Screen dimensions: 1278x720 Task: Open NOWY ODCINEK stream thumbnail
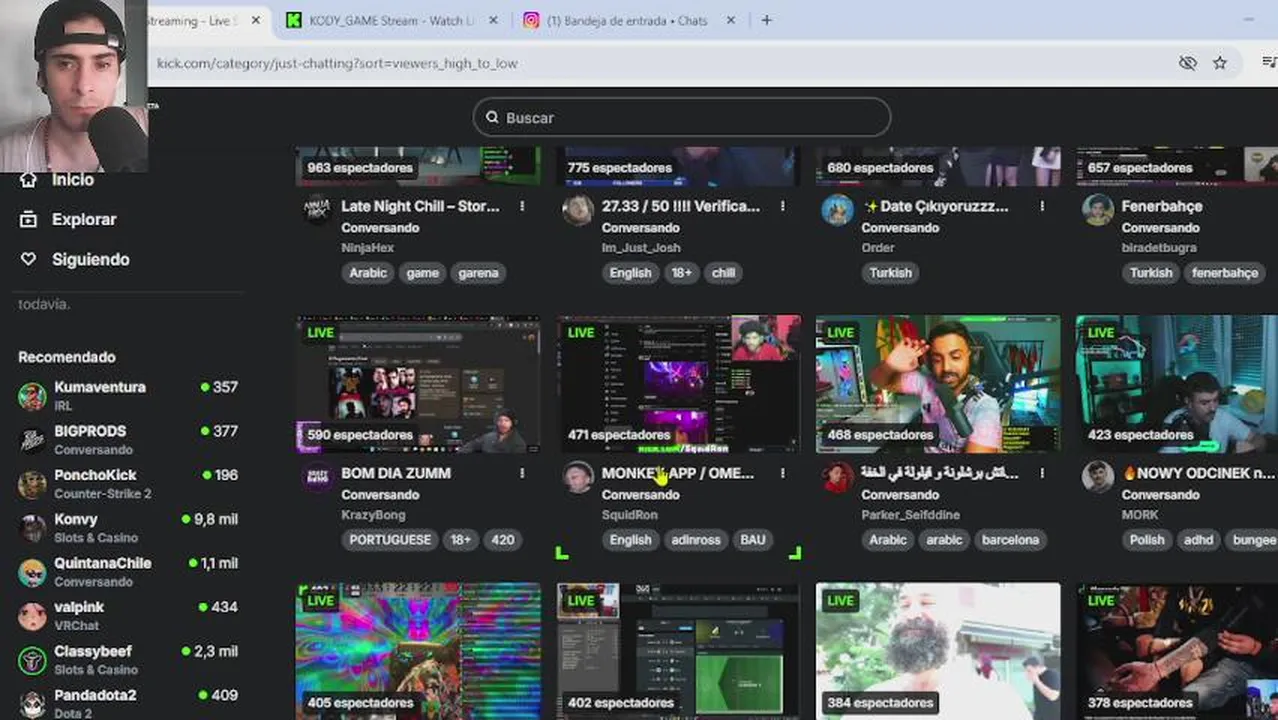coord(1177,384)
